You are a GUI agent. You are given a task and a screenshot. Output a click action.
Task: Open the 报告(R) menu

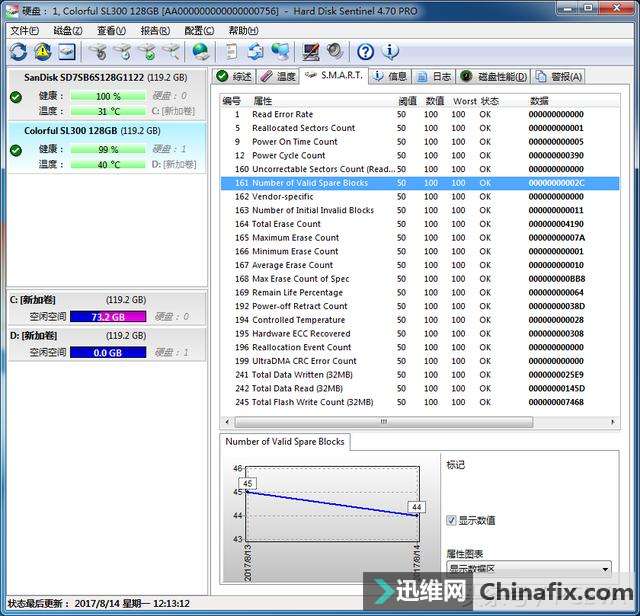tap(155, 31)
